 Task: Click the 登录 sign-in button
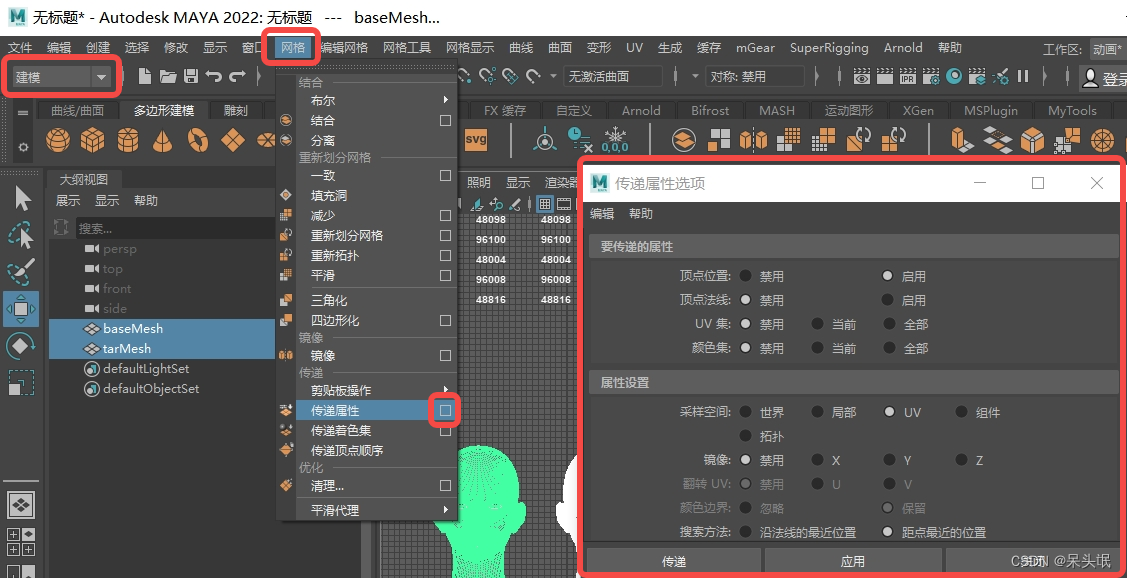click(x=1104, y=78)
